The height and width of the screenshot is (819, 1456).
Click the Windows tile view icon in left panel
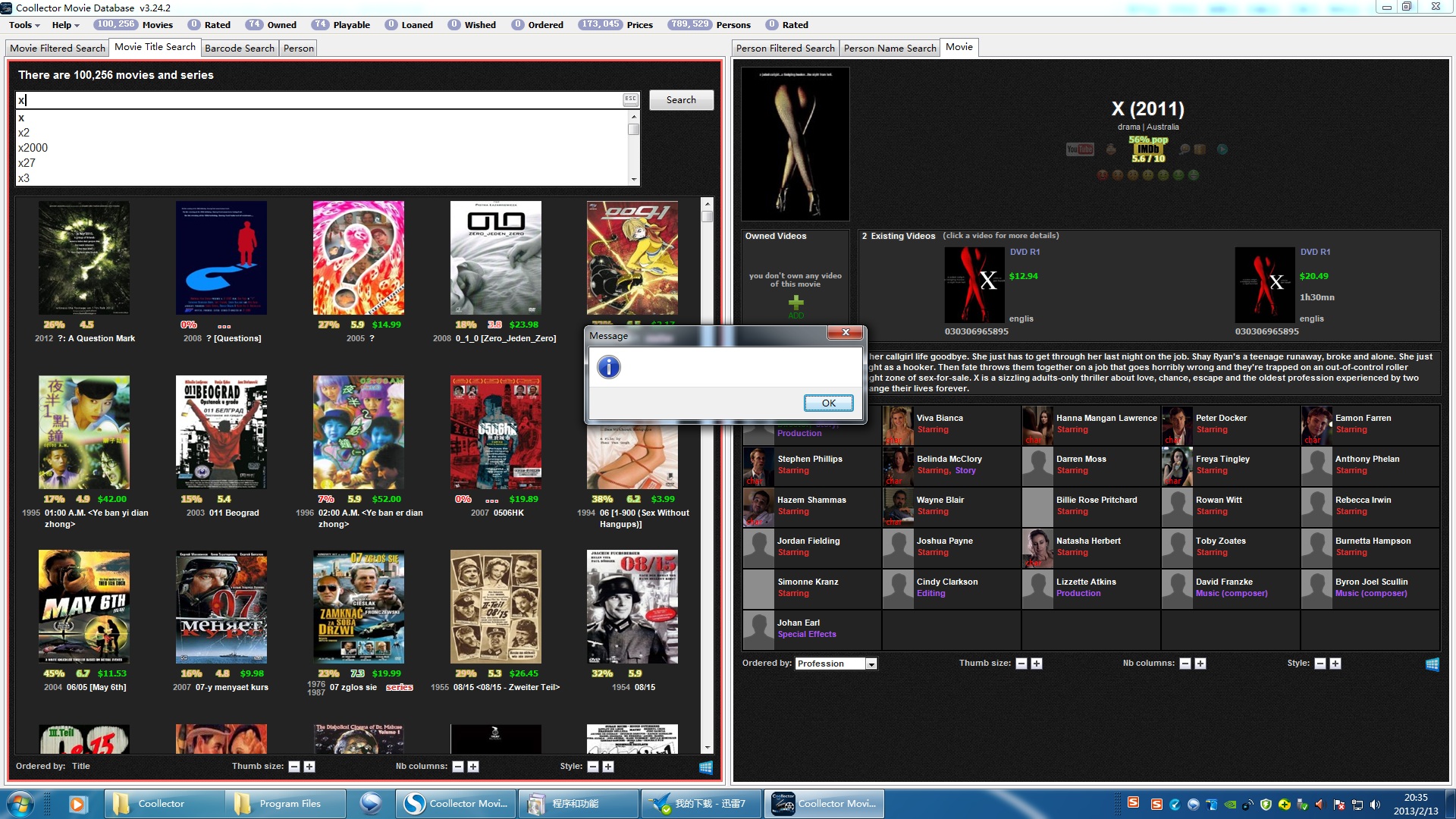pyautogui.click(x=706, y=767)
